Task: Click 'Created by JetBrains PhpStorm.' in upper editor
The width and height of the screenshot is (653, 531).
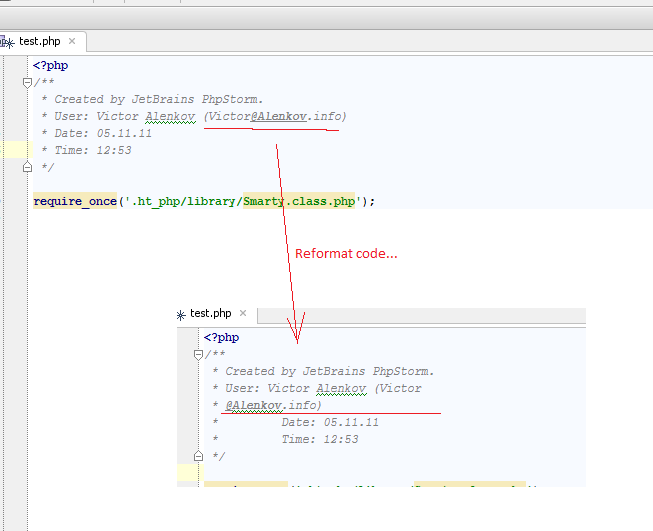Action: 159,99
